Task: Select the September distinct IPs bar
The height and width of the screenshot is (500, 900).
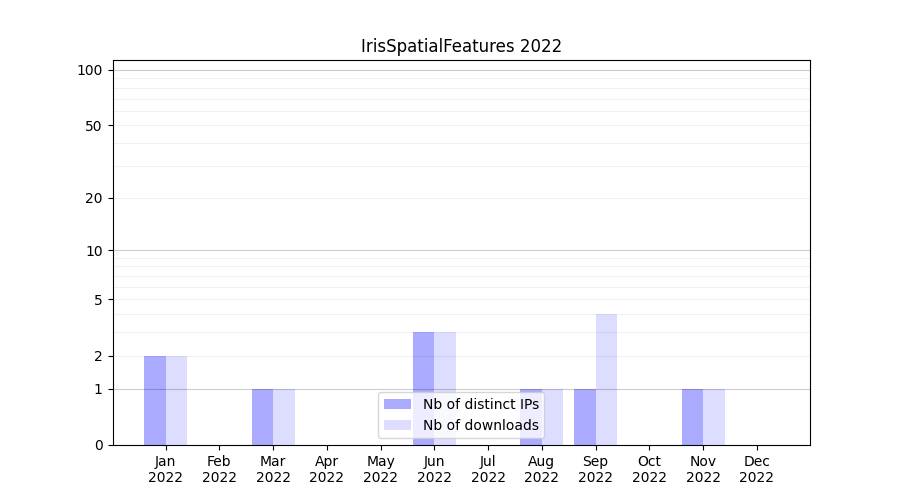Action: point(584,417)
